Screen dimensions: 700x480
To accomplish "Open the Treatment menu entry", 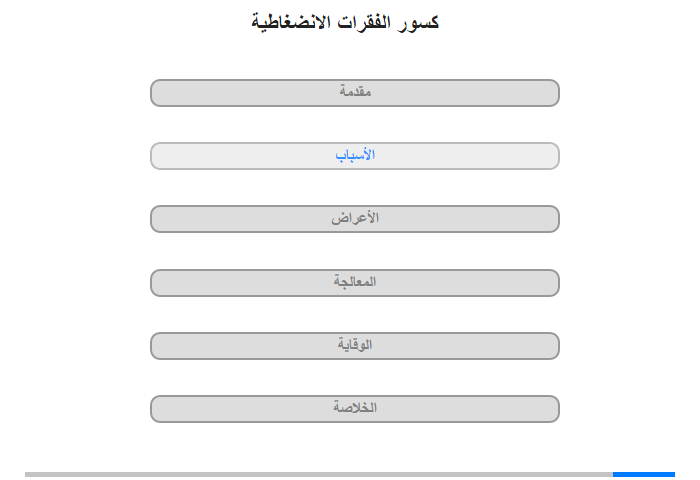I will [354, 283].
